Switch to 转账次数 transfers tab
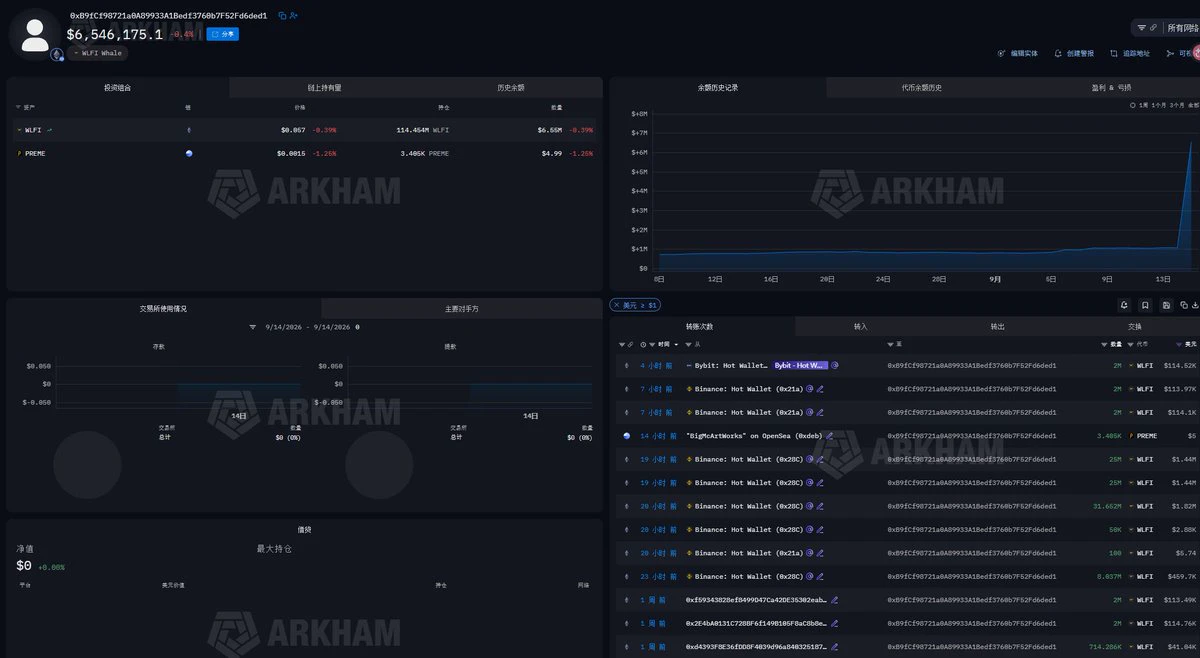 [700, 327]
